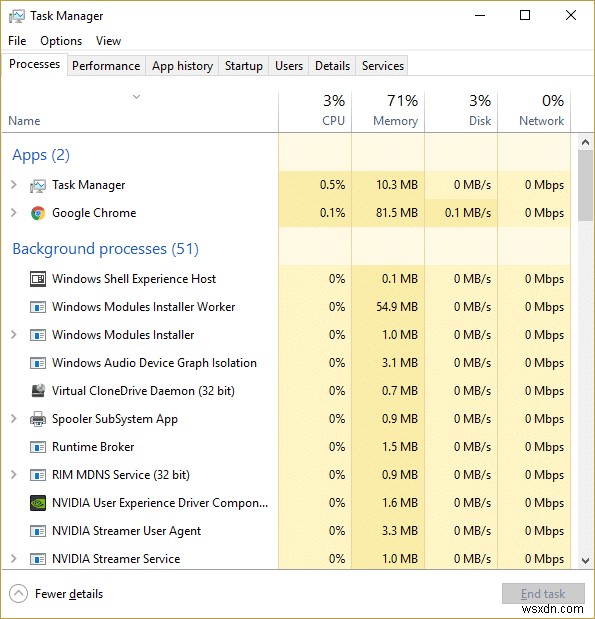Click Task Manager's 10.3 MB memory cell
The height and width of the screenshot is (619, 595).
388,185
